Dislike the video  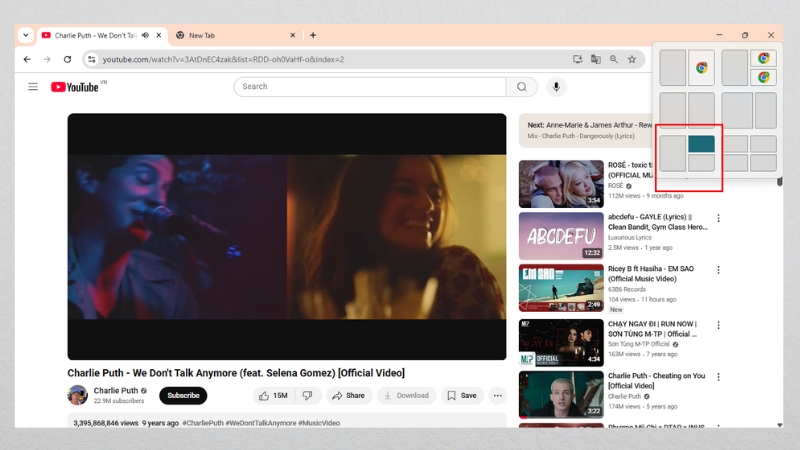click(x=308, y=395)
